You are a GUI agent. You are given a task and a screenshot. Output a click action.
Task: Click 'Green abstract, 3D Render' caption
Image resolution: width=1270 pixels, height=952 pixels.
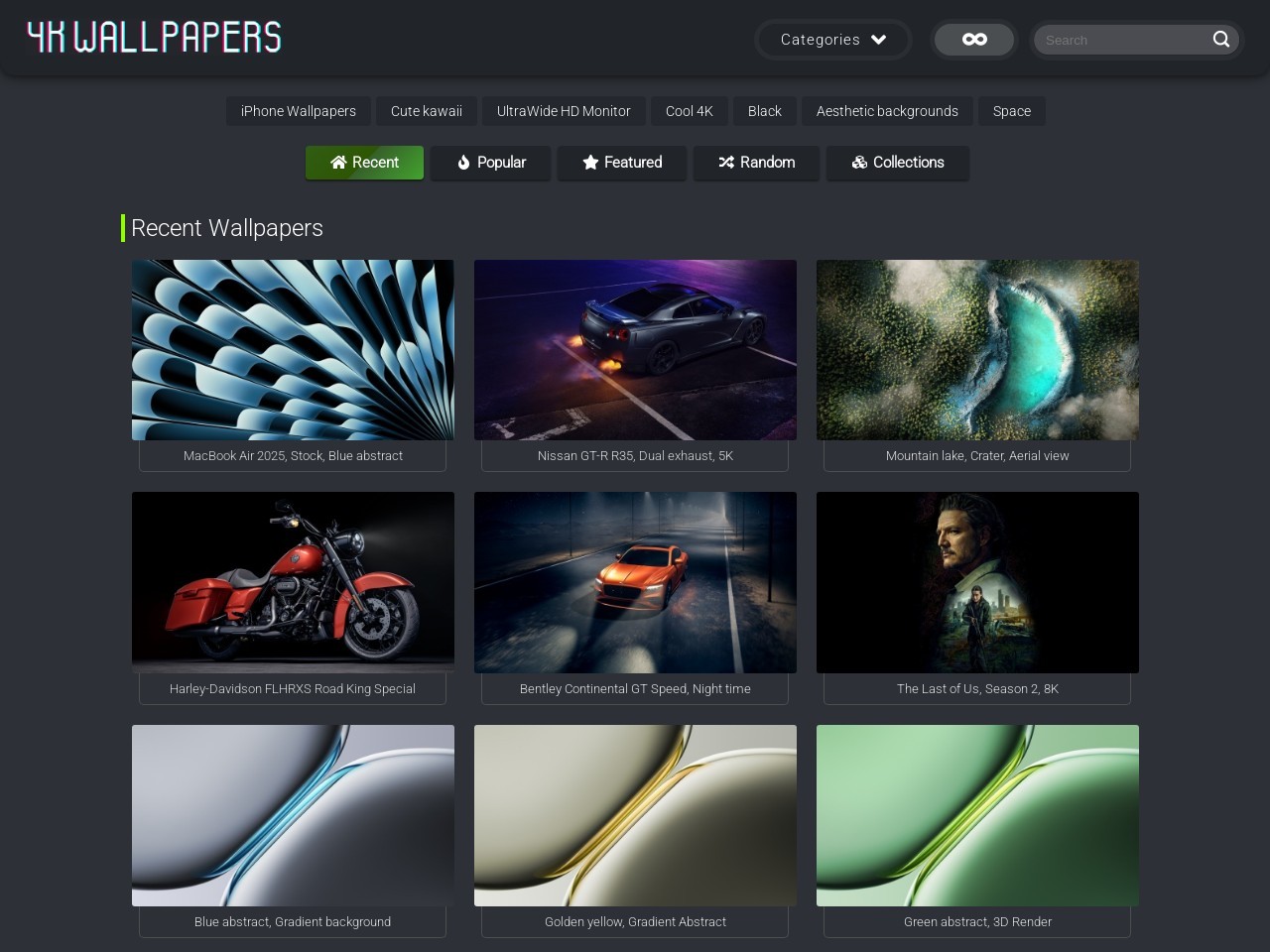pos(977,922)
